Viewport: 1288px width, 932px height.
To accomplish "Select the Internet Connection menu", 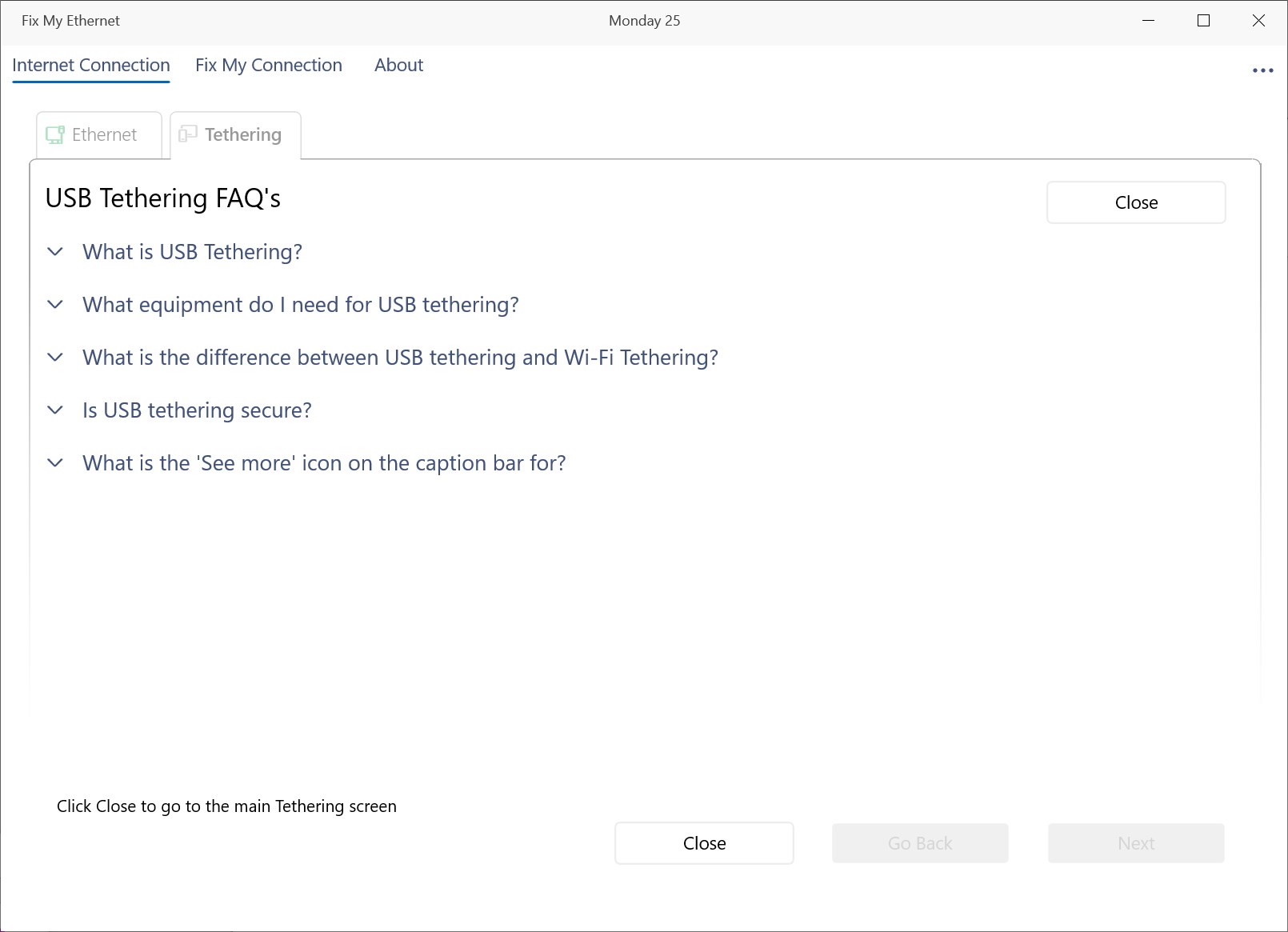I will (91, 66).
